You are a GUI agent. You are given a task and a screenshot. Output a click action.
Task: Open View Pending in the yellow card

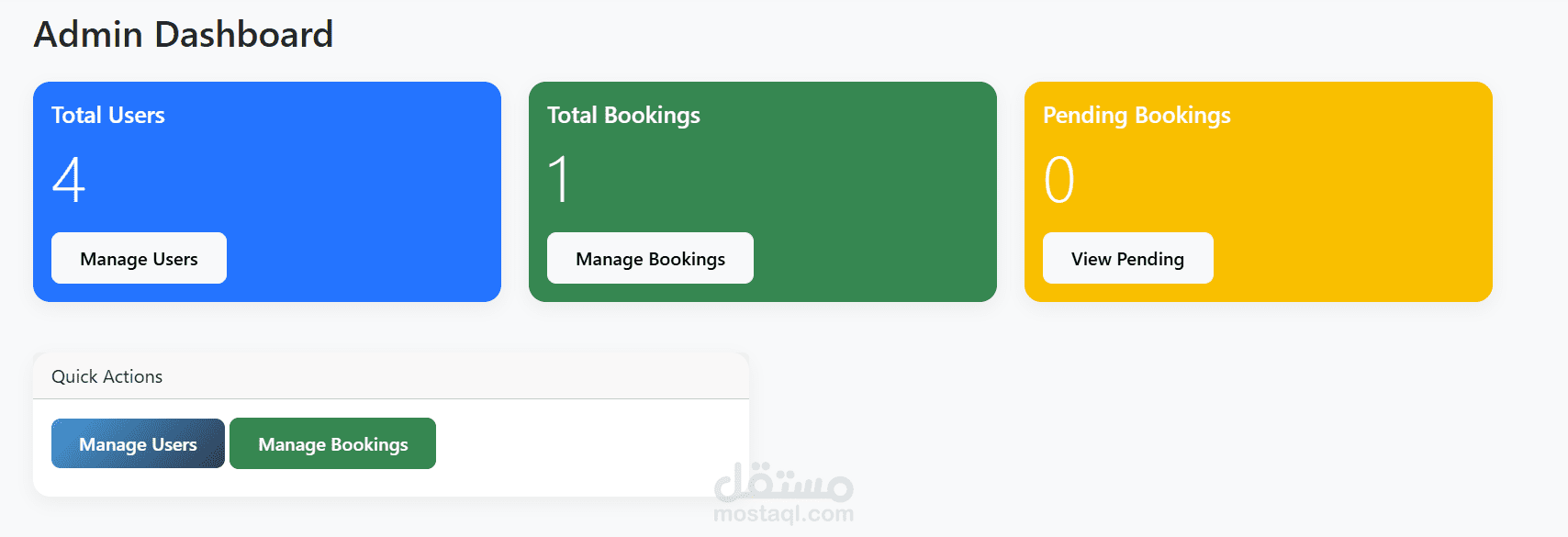[x=1127, y=259]
